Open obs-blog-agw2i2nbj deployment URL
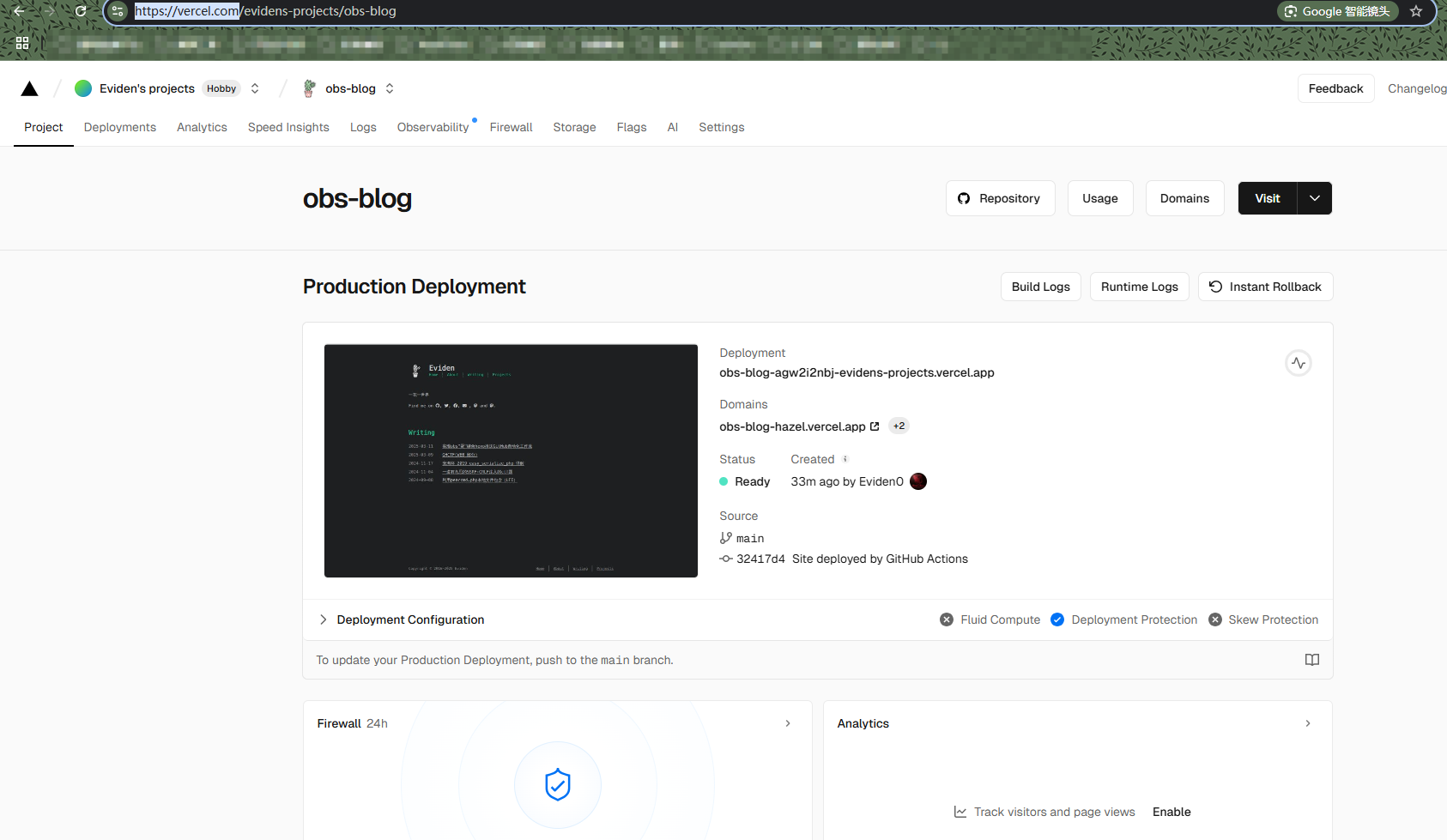1447x840 pixels. tap(857, 372)
